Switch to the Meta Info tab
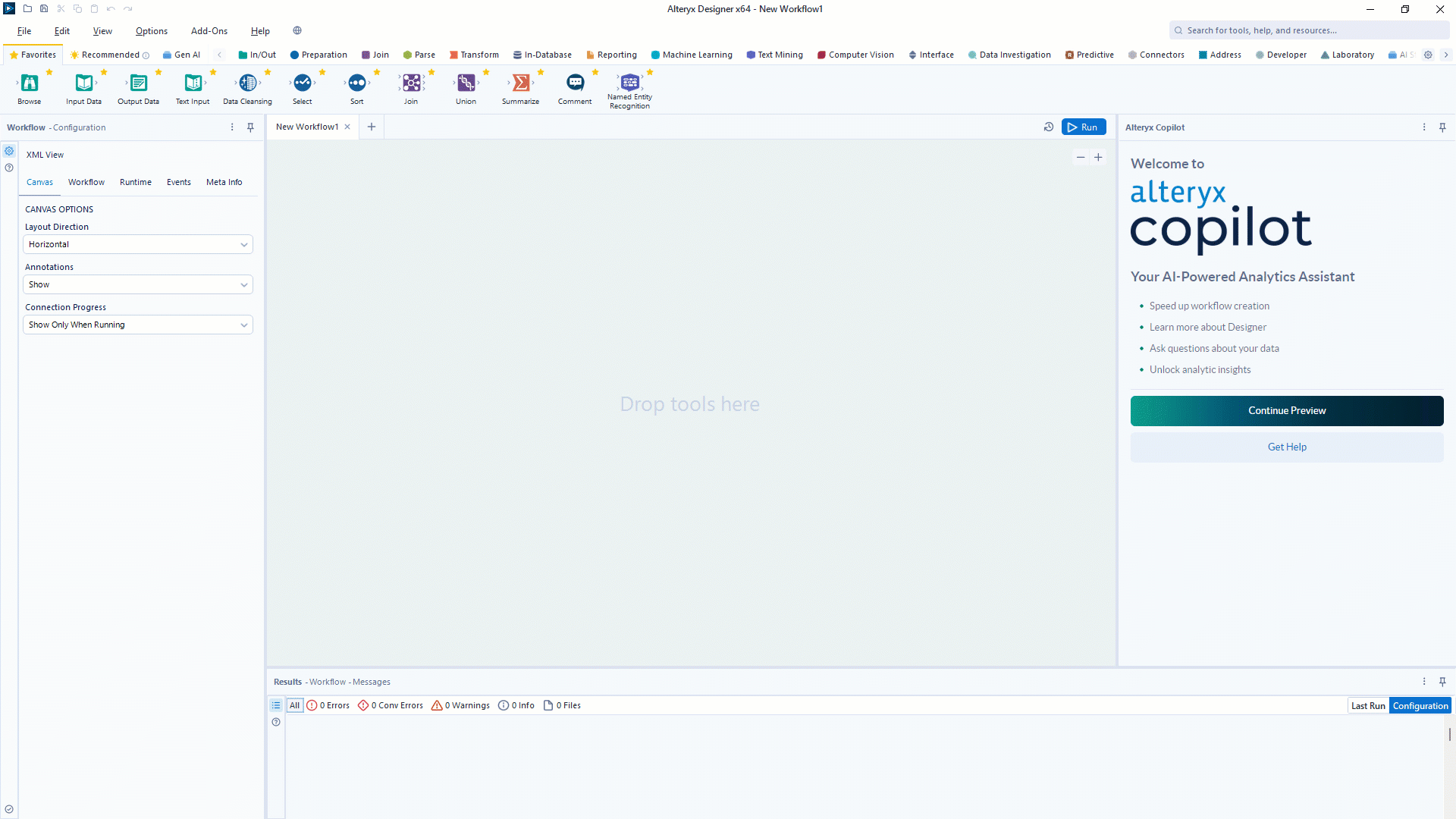 224,182
